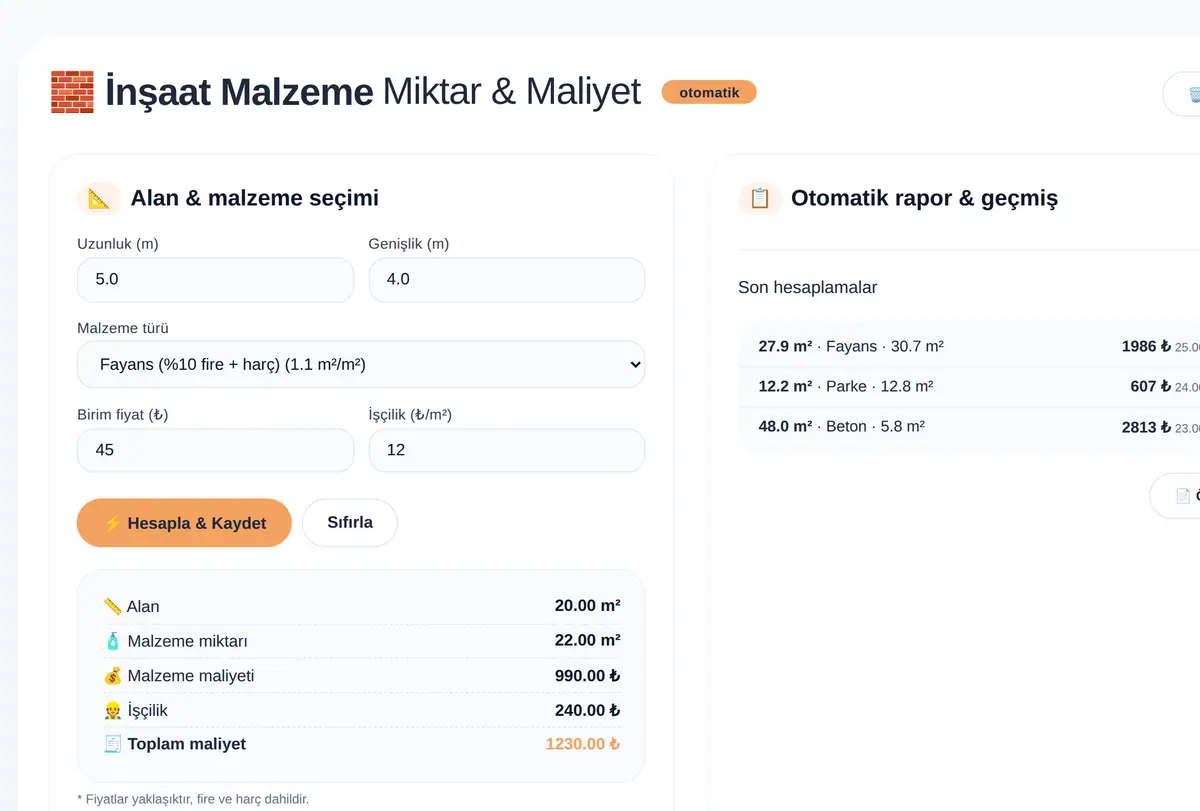The height and width of the screenshot is (811, 1200).
Task: Click the Malzeme miktarı label
Action: tap(188, 641)
